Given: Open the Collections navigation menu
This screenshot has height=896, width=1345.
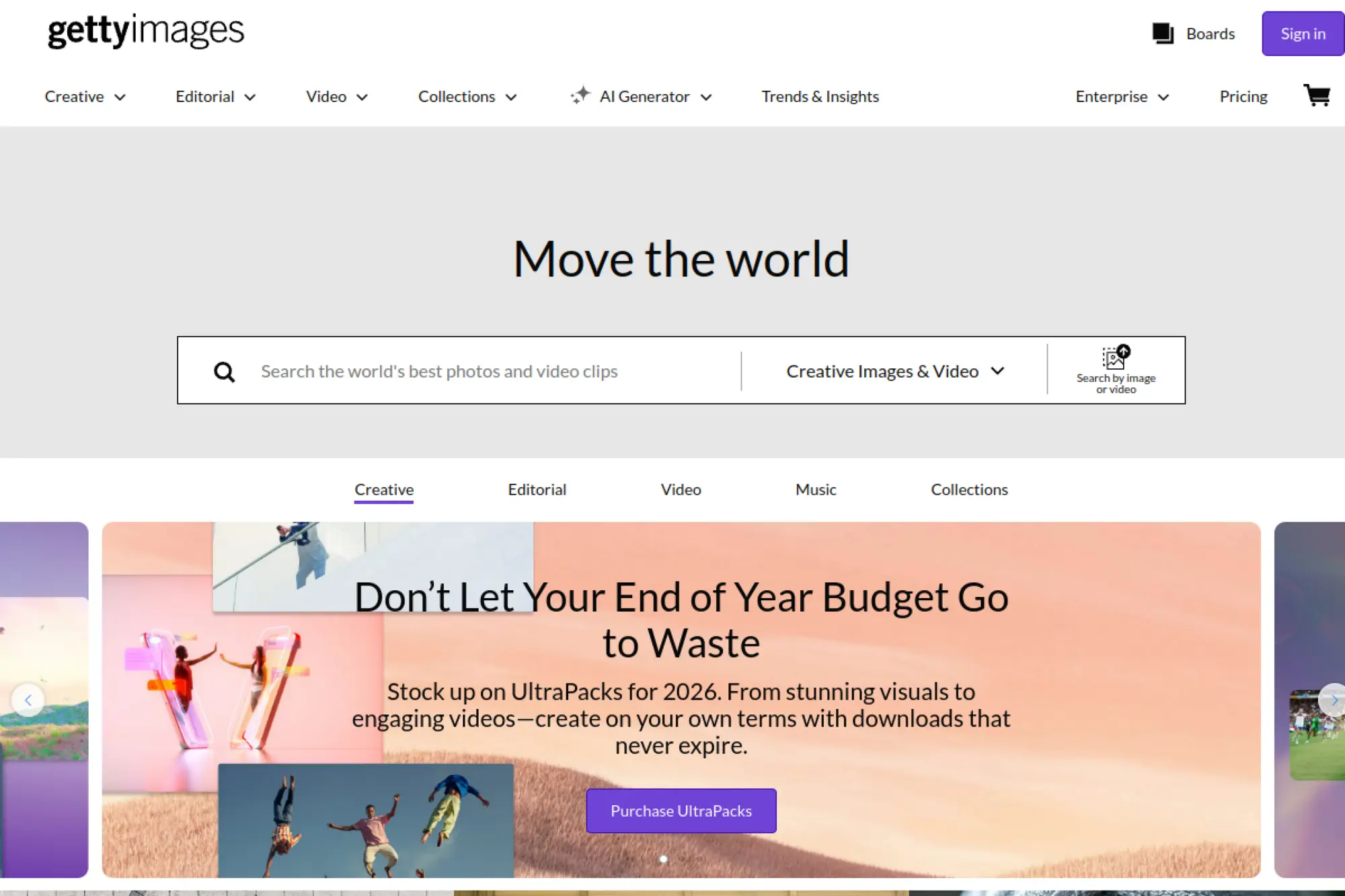Looking at the screenshot, I should click(x=467, y=97).
